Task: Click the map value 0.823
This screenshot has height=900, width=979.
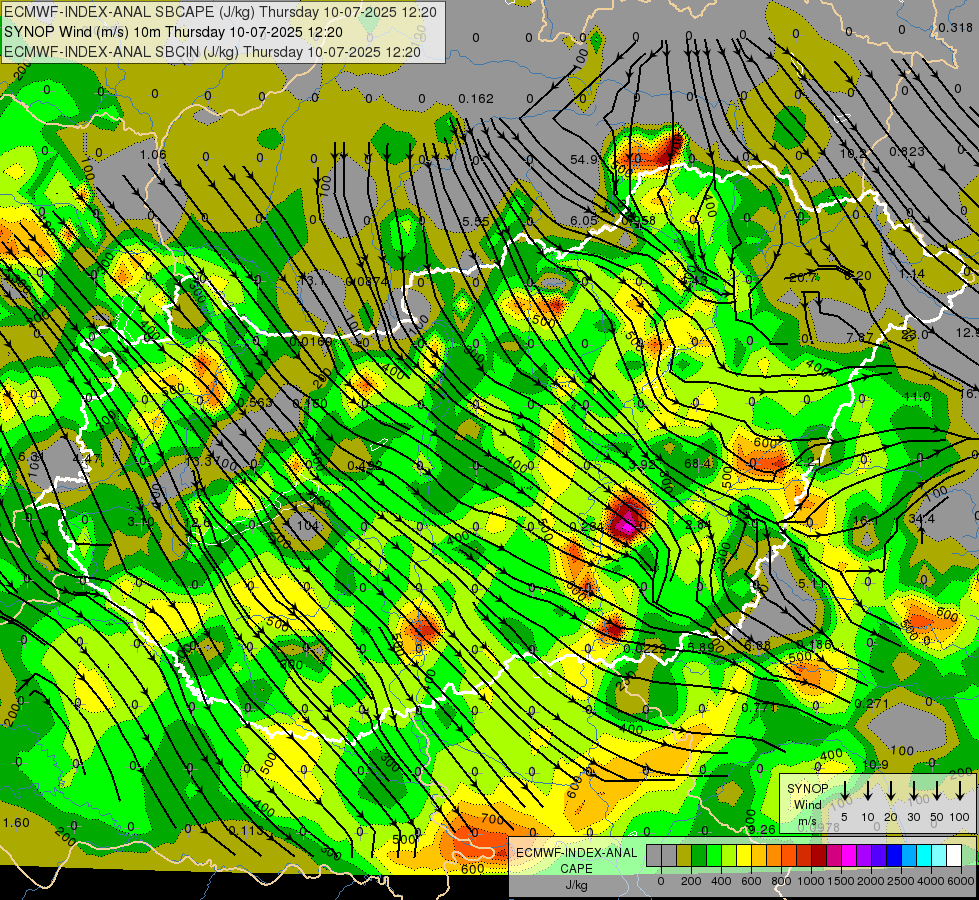Action: click(x=907, y=151)
